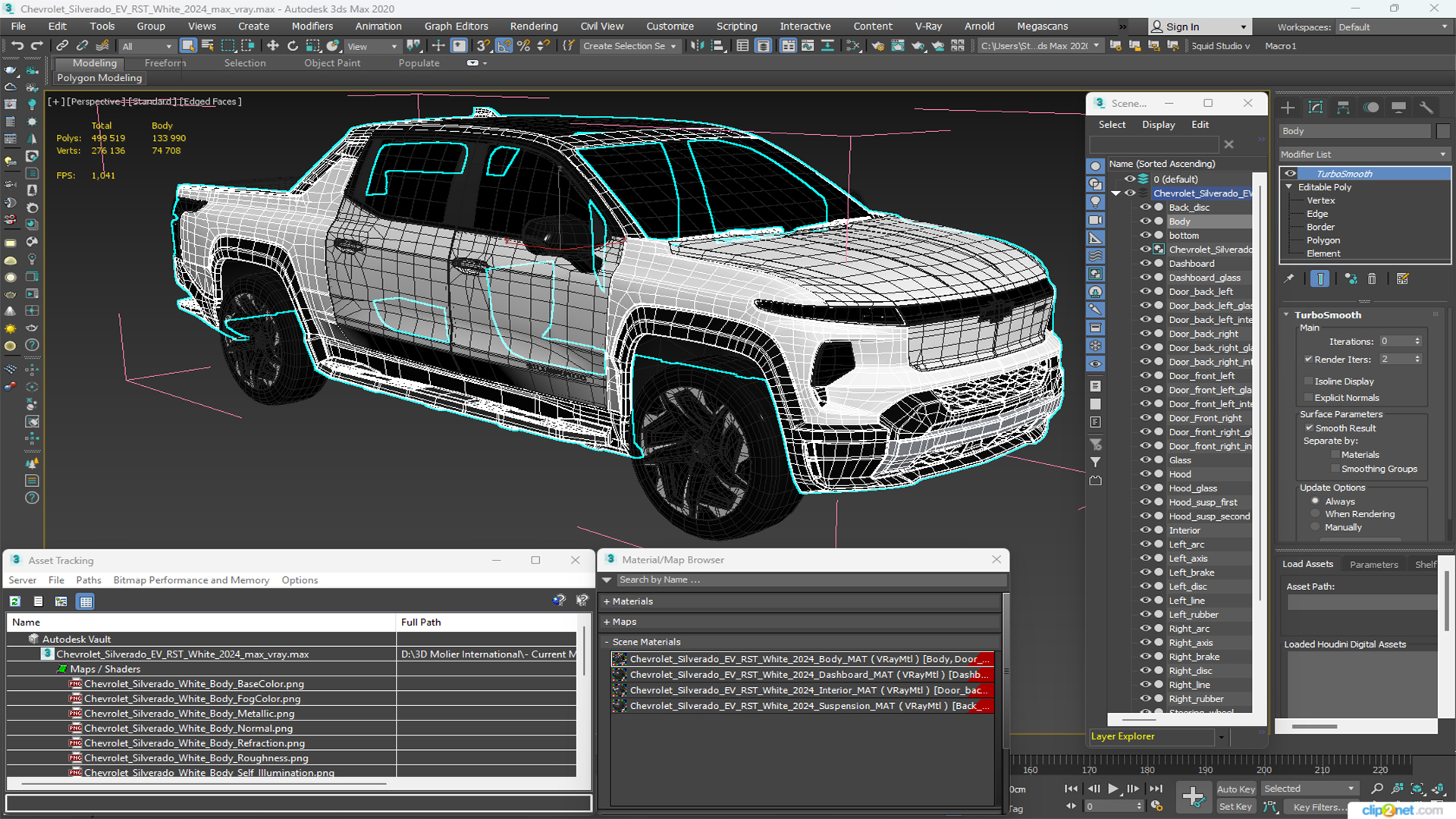The width and height of the screenshot is (1456, 819).
Task: Uncheck the Smooth Result checkbox
Action: tap(1309, 428)
